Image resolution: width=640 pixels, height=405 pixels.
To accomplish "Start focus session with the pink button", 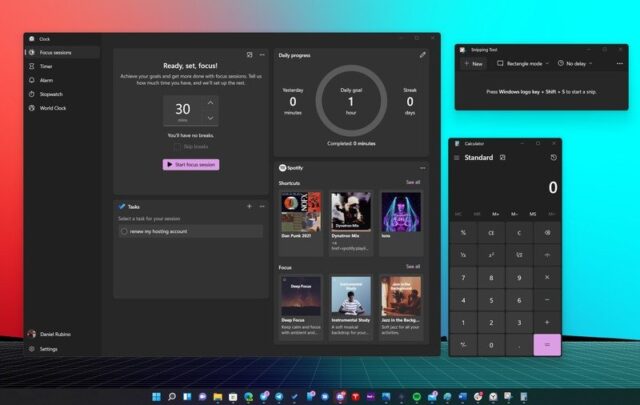I will (x=191, y=165).
